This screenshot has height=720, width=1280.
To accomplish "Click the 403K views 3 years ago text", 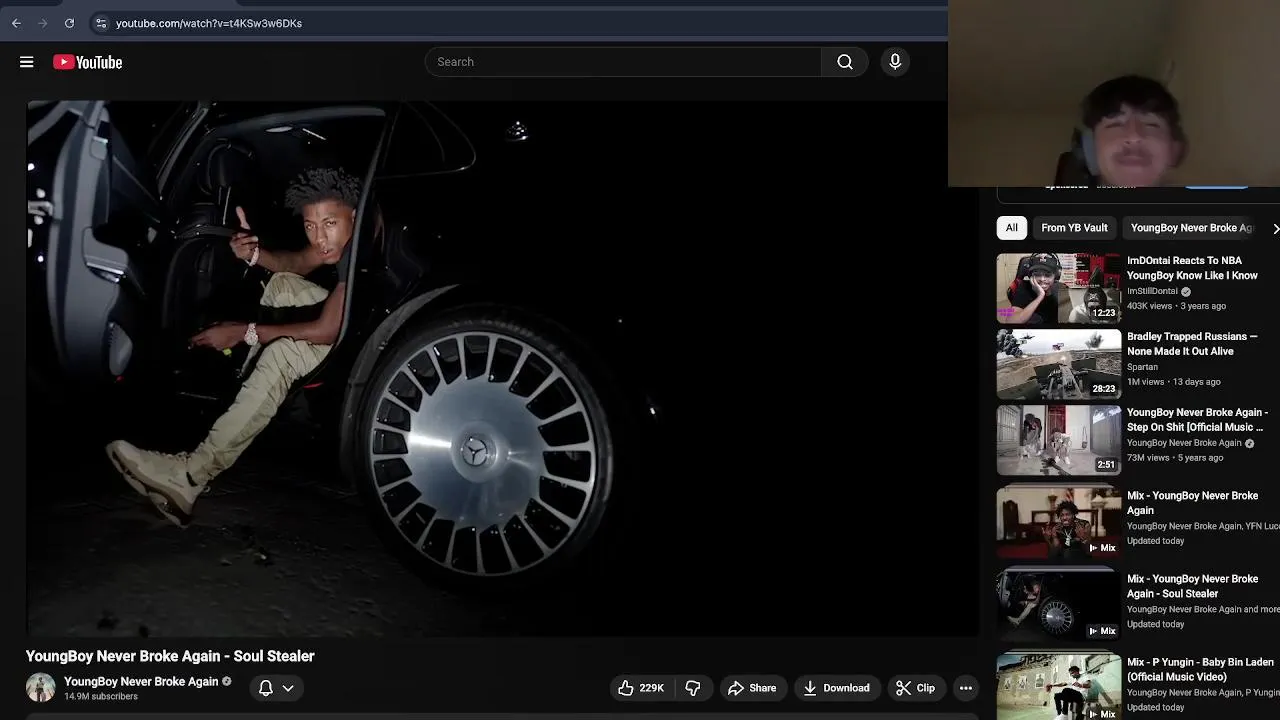I will [x=1176, y=306].
